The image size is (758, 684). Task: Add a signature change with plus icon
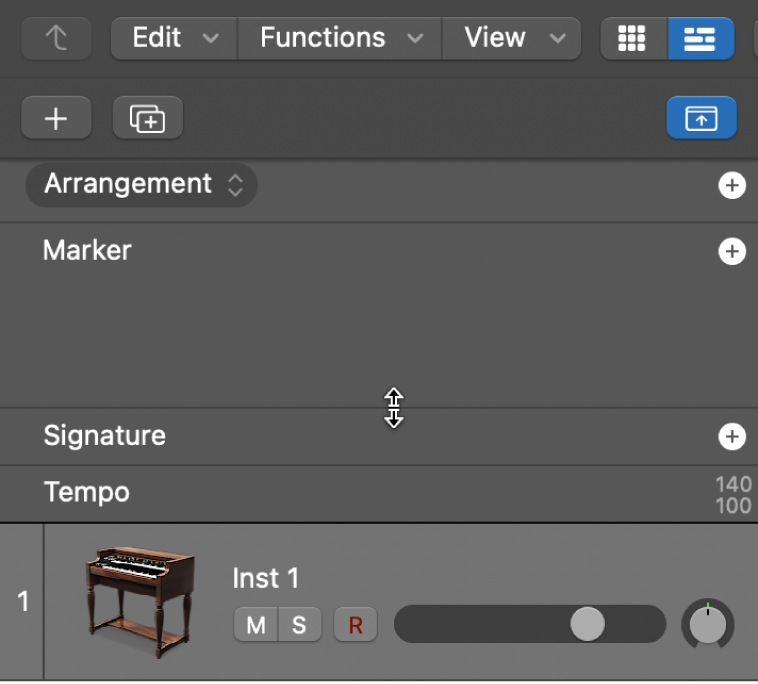[732, 437]
